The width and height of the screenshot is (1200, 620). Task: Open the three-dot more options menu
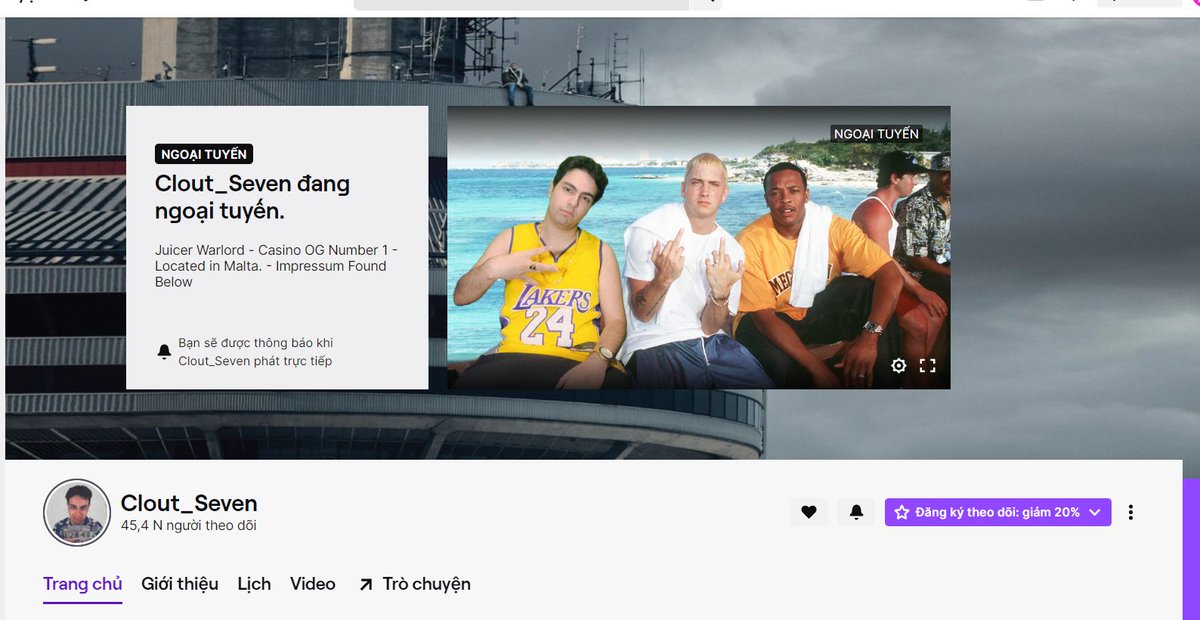(x=1131, y=512)
